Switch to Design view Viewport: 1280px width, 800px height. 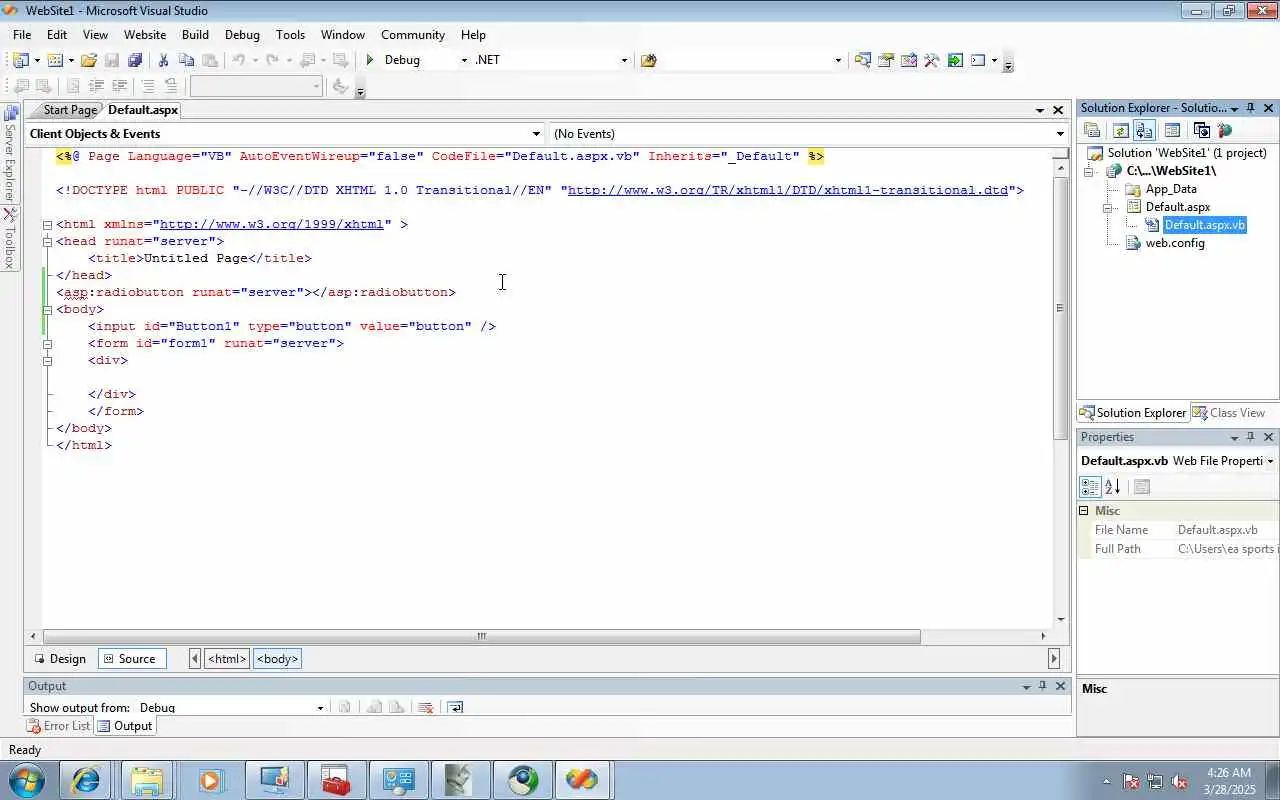point(60,659)
